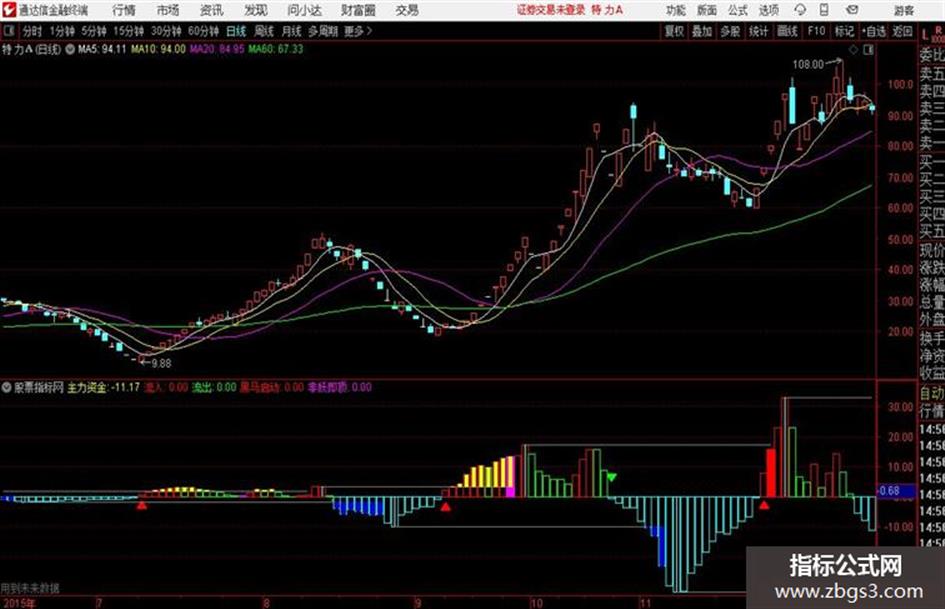Click the MA60: 67.33 value
This screenshot has width=945, height=609.
tap(275, 49)
